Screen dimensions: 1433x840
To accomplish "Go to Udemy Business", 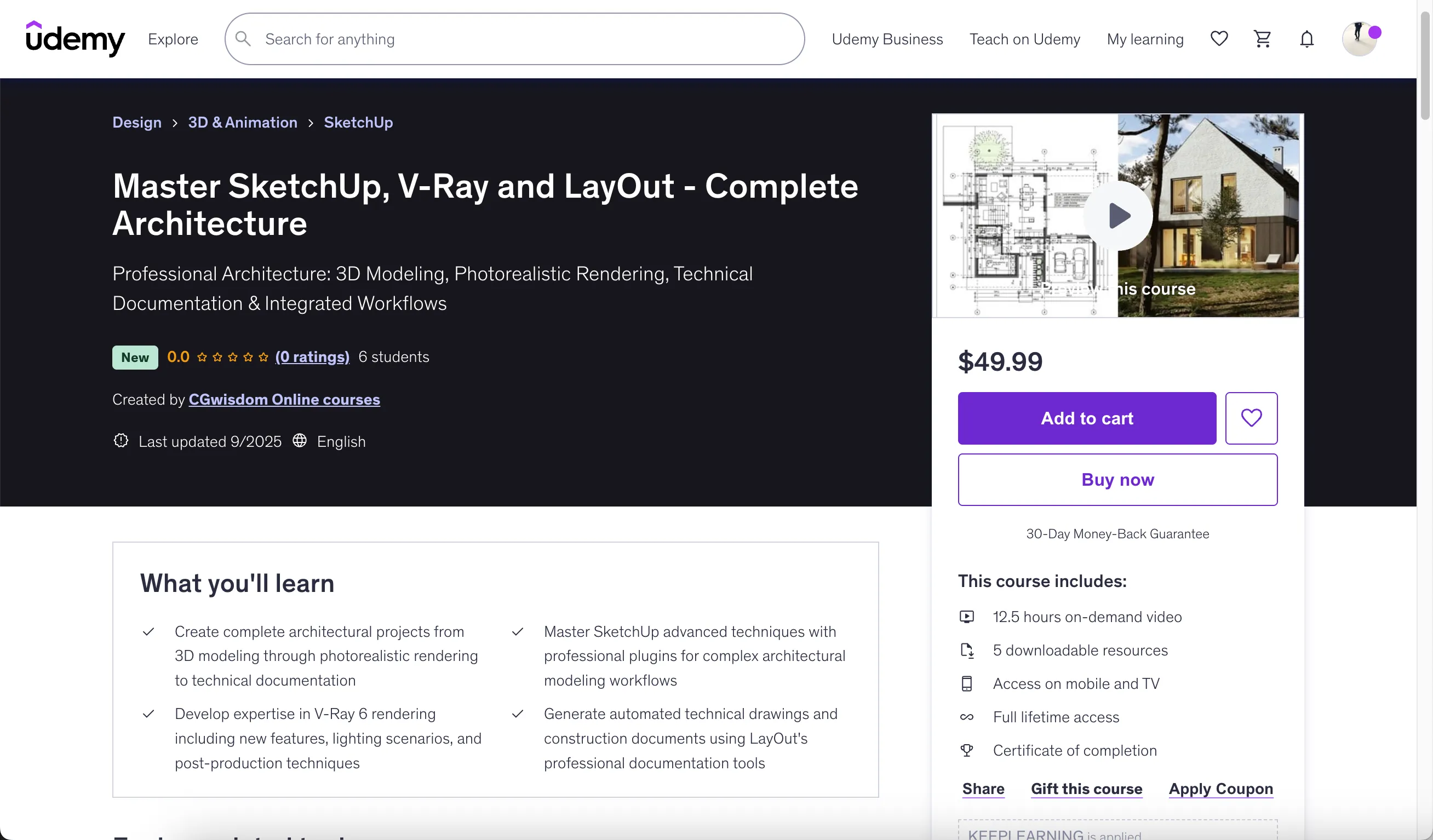I will [x=886, y=39].
